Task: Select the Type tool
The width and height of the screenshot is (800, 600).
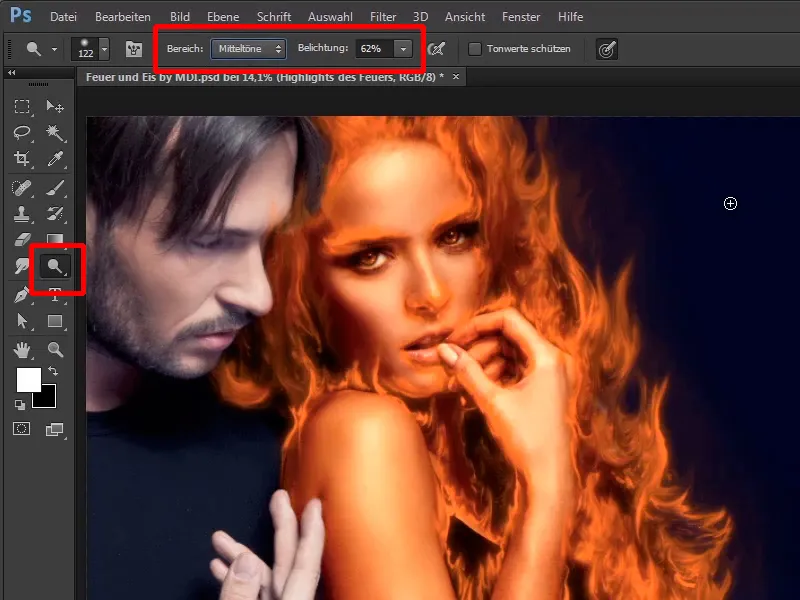Action: point(55,295)
